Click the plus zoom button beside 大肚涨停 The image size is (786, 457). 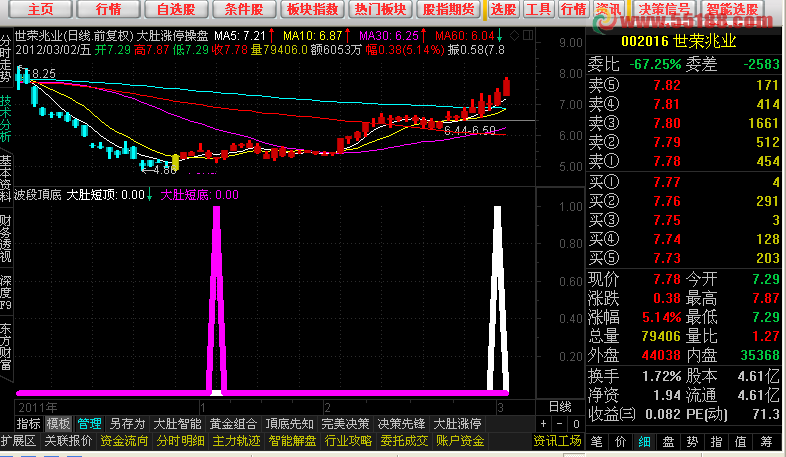[x=543, y=424]
